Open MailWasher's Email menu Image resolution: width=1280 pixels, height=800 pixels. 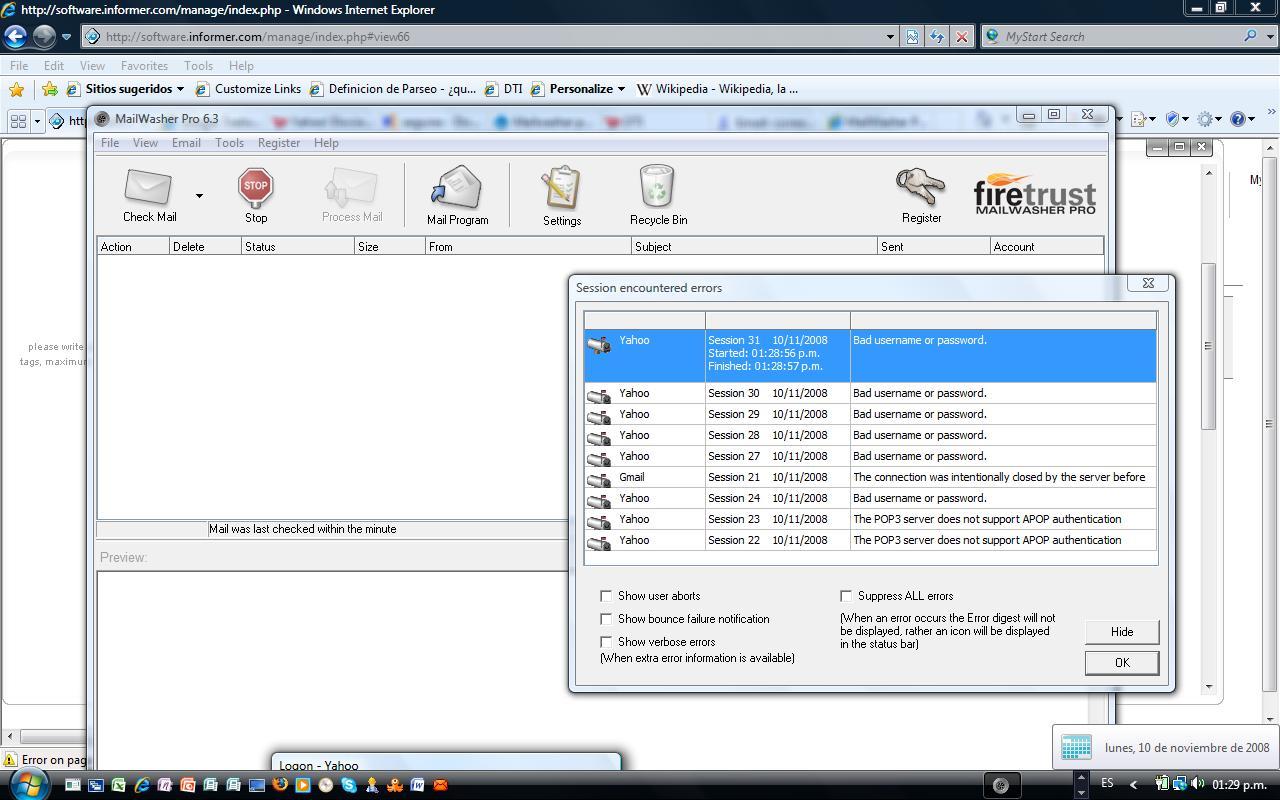(186, 143)
